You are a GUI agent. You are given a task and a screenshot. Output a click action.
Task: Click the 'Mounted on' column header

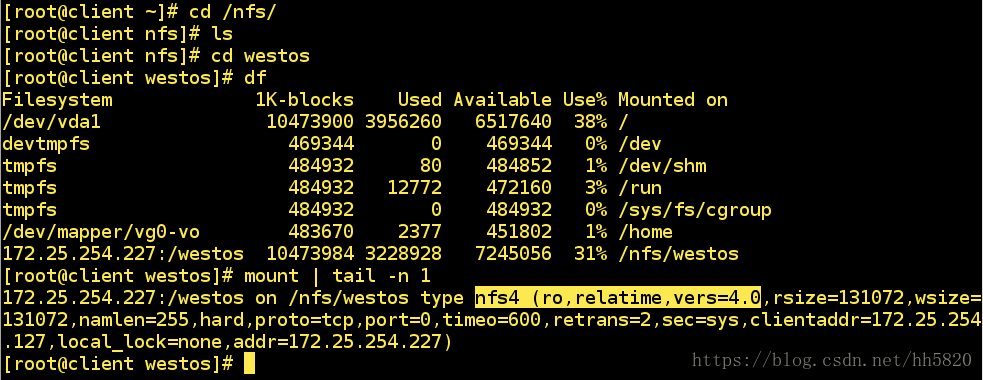pyautogui.click(x=673, y=100)
